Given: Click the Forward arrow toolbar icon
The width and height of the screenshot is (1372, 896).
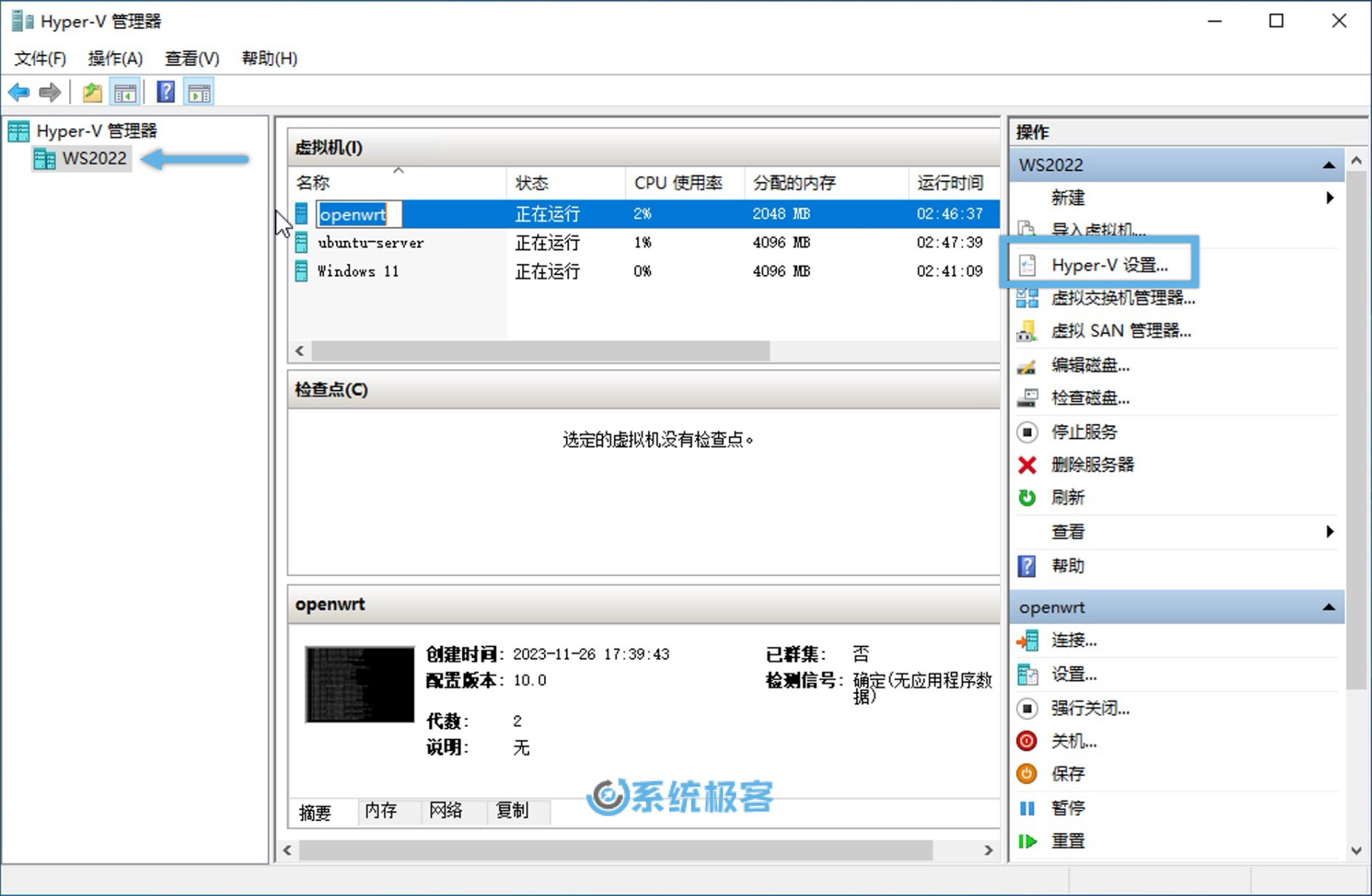Looking at the screenshot, I should (49, 92).
